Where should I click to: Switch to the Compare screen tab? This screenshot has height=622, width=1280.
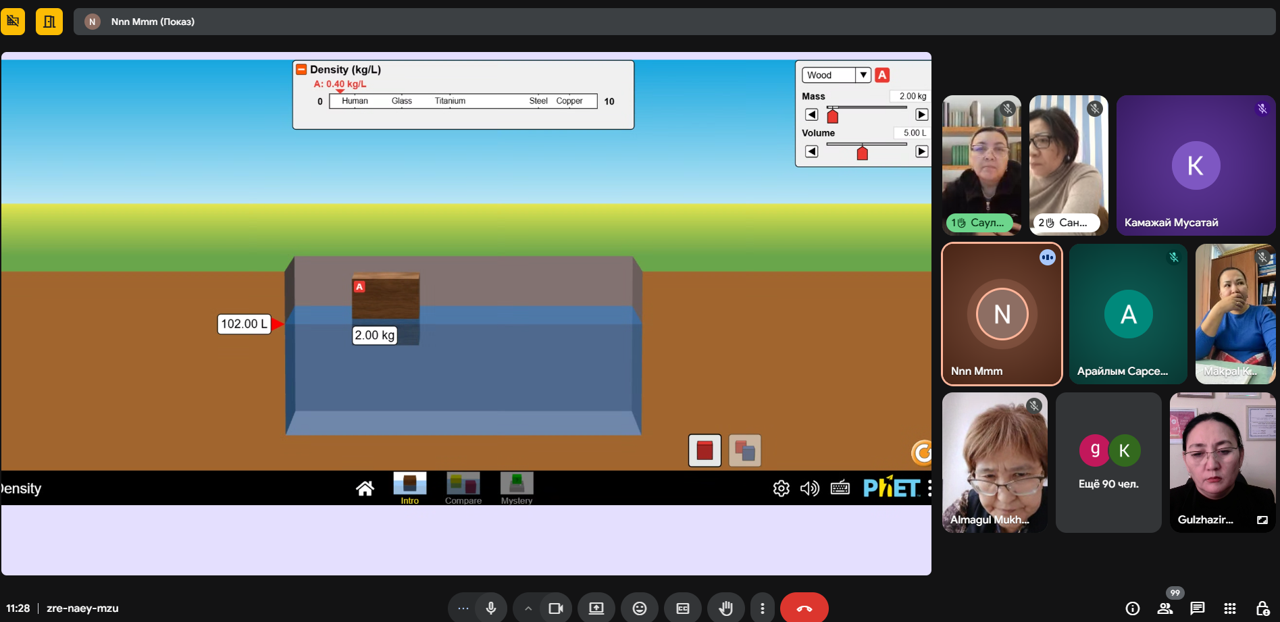(x=463, y=487)
